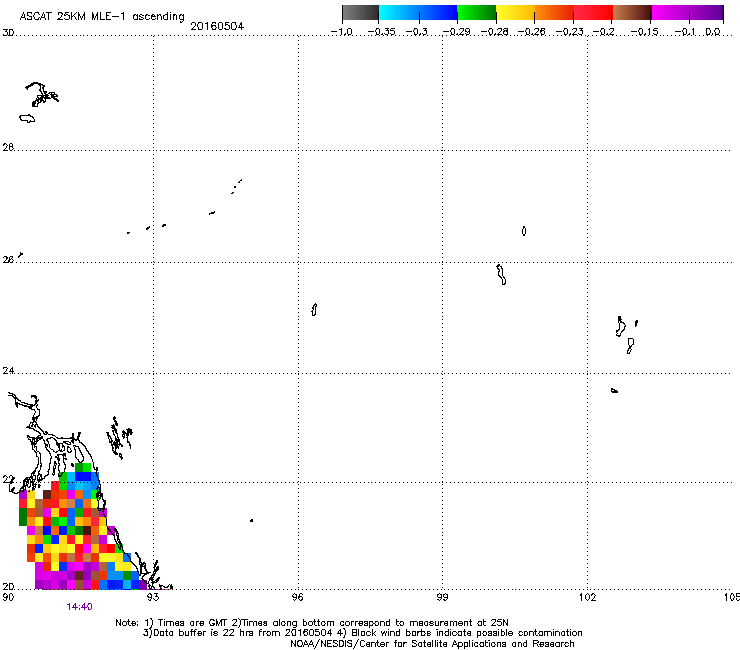Select the '-0.23' color scale label
This screenshot has width=740, height=650.
[570, 32]
